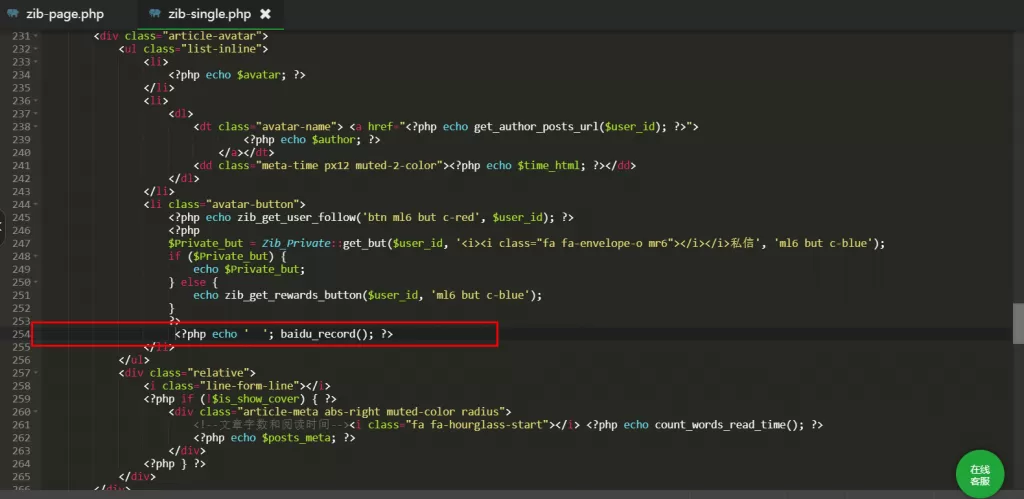Expand the side panel handle on left edge
This screenshot has width=1024, height=499.
click(x=3, y=229)
